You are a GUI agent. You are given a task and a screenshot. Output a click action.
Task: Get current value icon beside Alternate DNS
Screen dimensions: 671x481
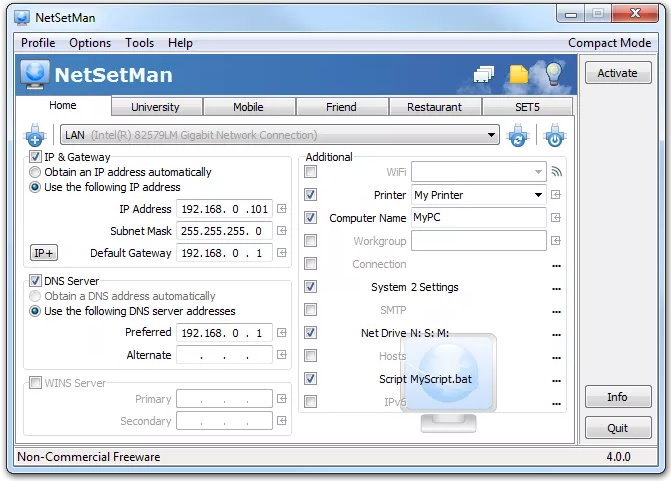tap(282, 354)
